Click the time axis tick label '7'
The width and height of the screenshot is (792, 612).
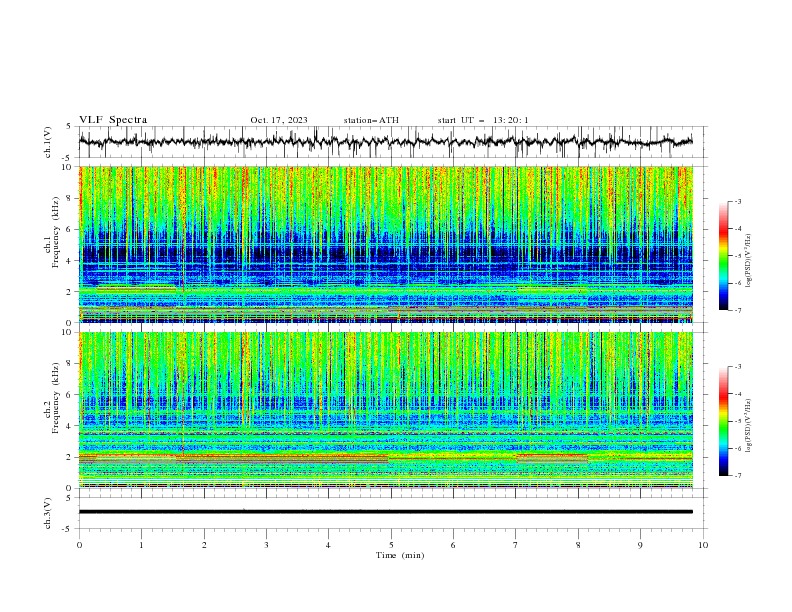pyautogui.click(x=516, y=545)
